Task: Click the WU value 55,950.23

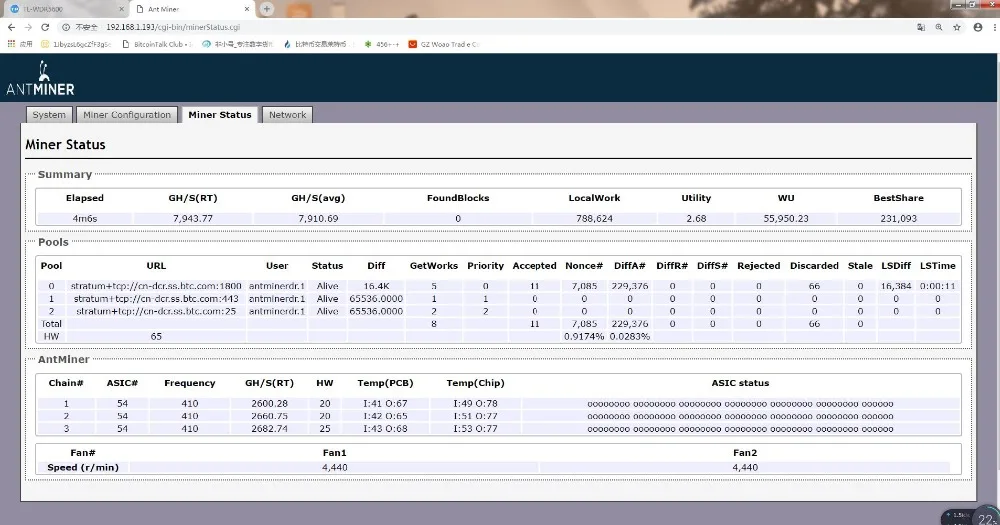Action: click(x=786, y=218)
